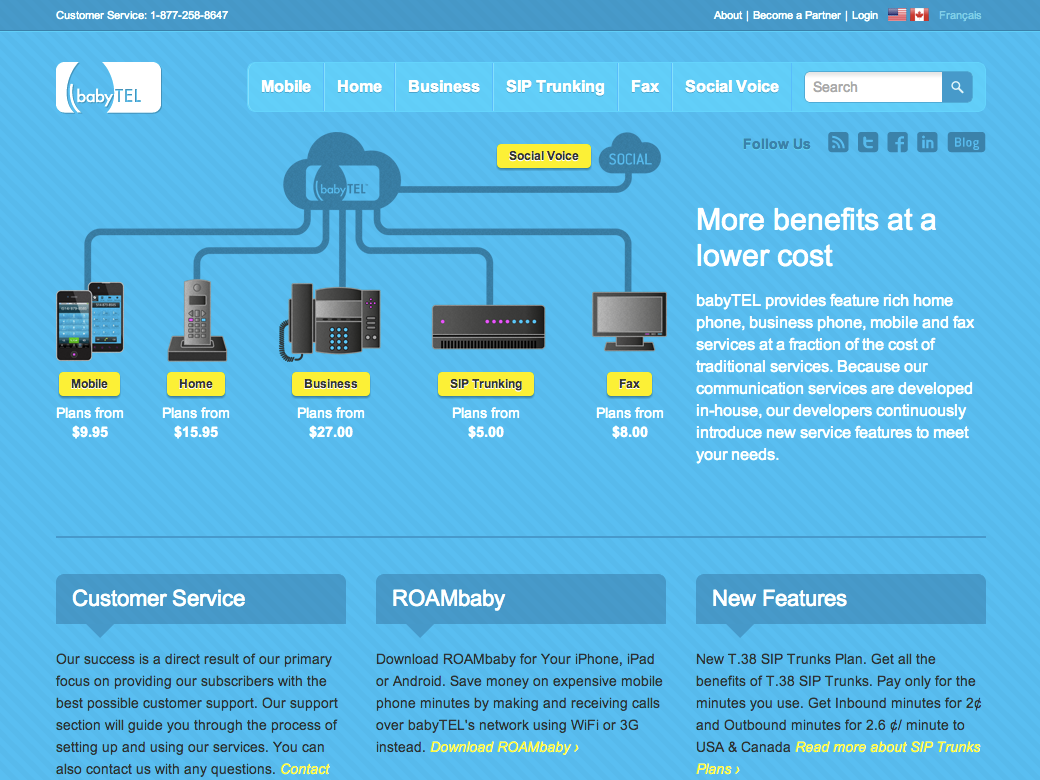
Task: Open the SIP Trunking navigation item
Action: (555, 87)
